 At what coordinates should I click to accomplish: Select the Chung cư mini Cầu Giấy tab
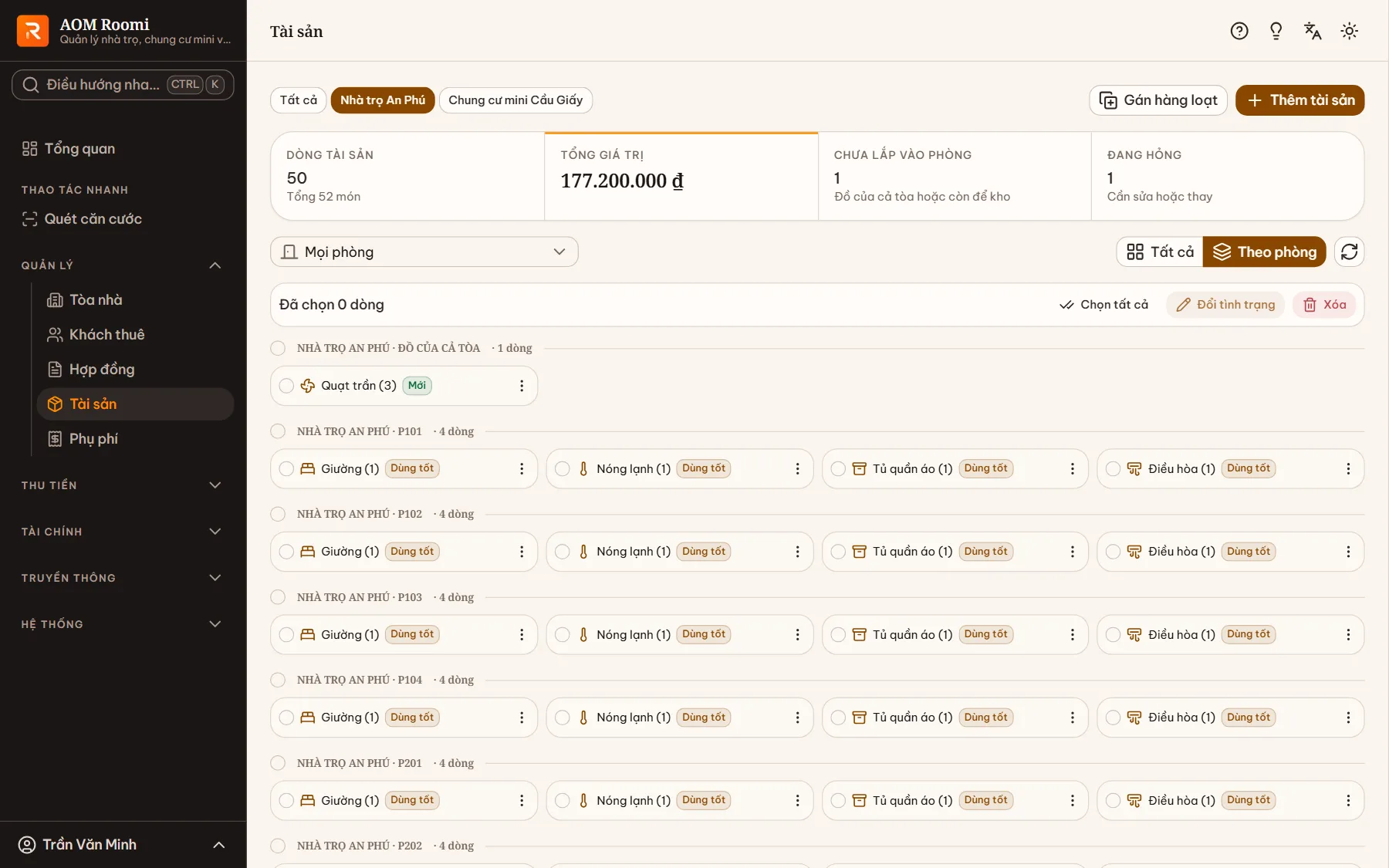click(515, 100)
